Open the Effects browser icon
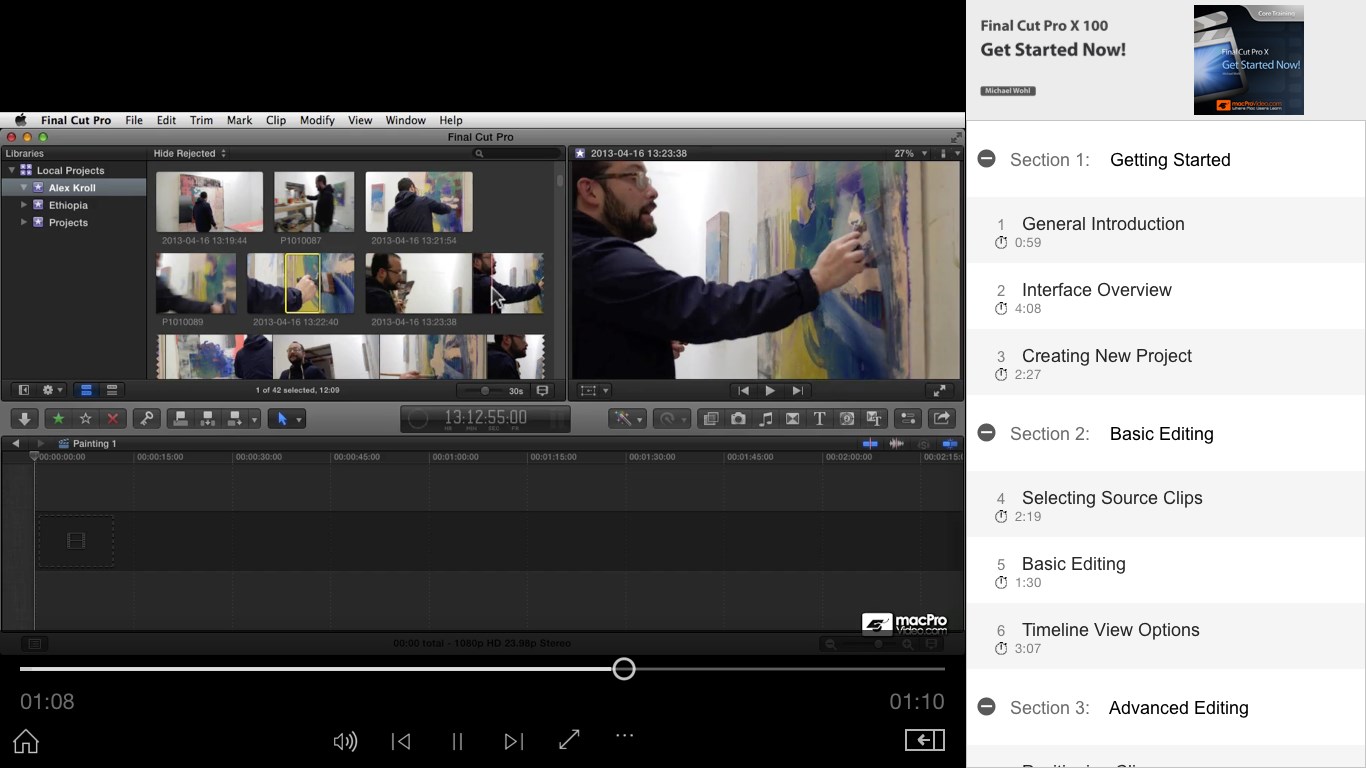 coord(711,419)
